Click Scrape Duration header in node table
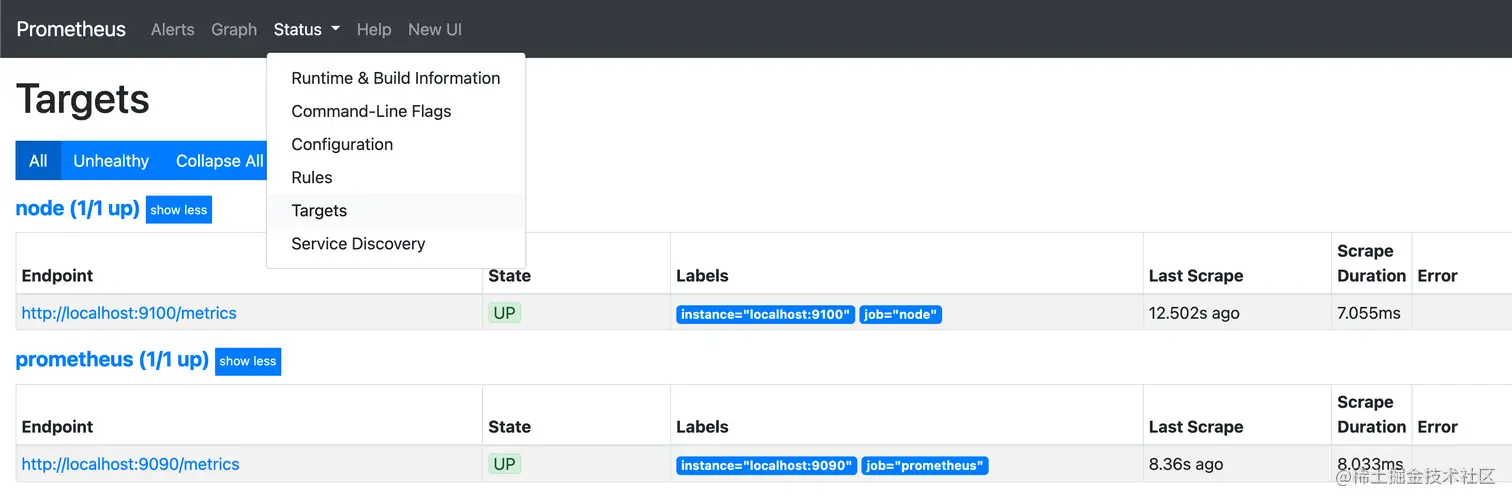This screenshot has width=1512, height=503. click(x=1371, y=263)
